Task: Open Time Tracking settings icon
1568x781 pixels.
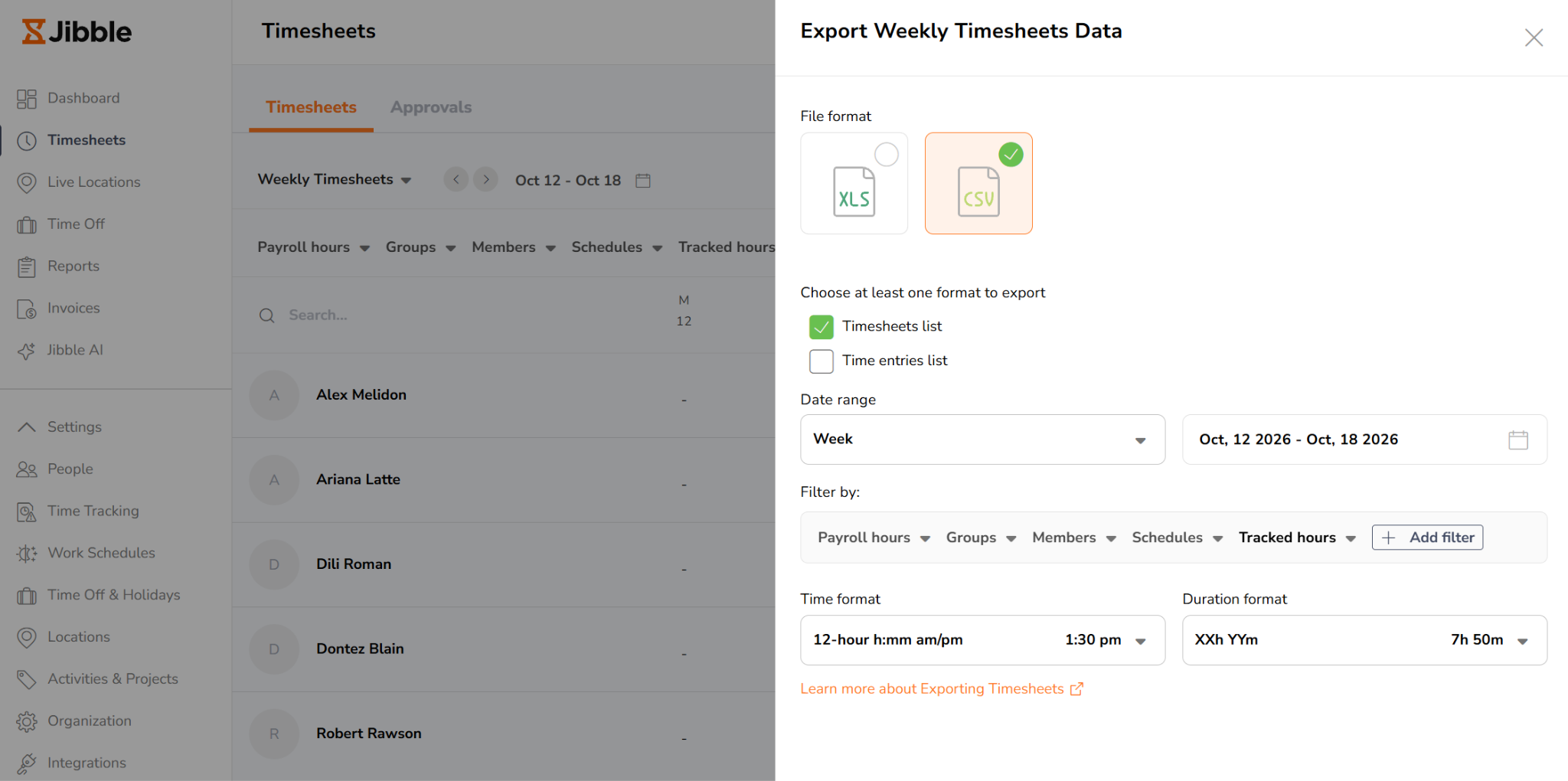Action: tap(27, 511)
